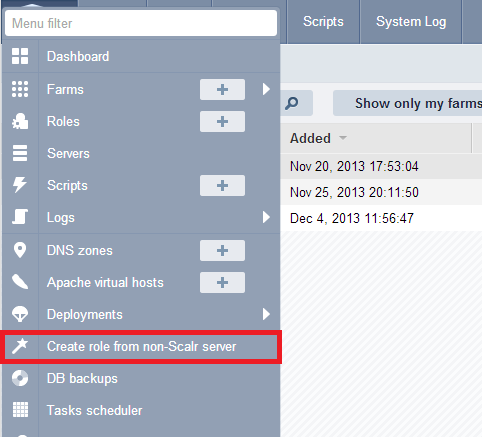Toggle Show only my farms
The image size is (482, 437).
(x=408, y=103)
